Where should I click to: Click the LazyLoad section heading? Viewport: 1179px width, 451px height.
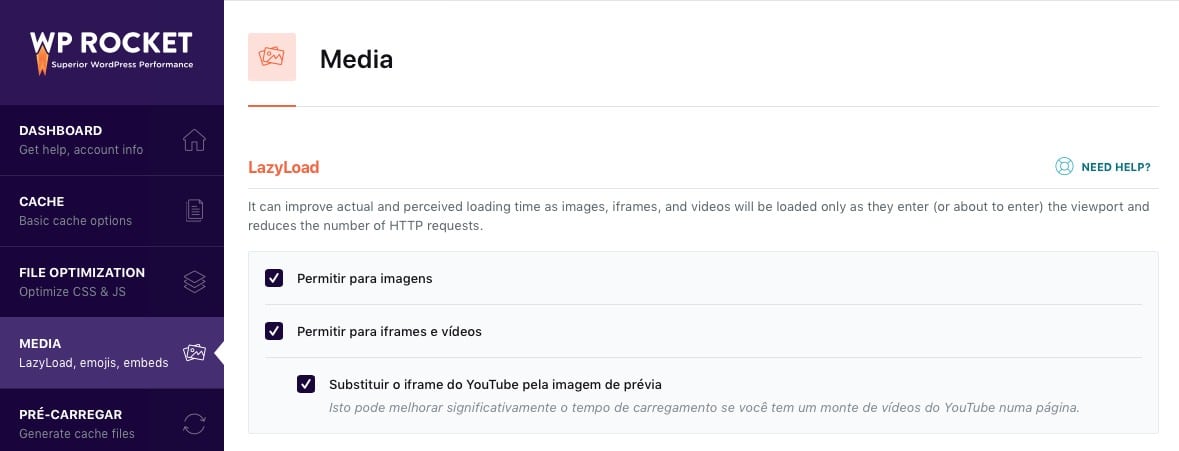point(284,167)
